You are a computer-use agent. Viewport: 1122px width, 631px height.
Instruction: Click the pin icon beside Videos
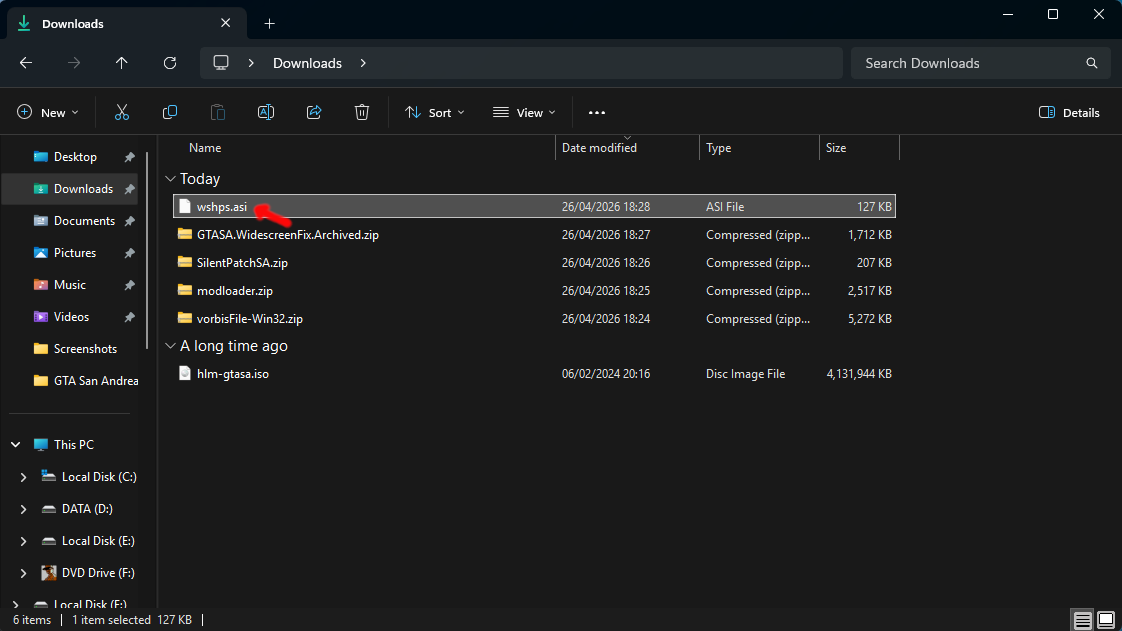(x=130, y=317)
